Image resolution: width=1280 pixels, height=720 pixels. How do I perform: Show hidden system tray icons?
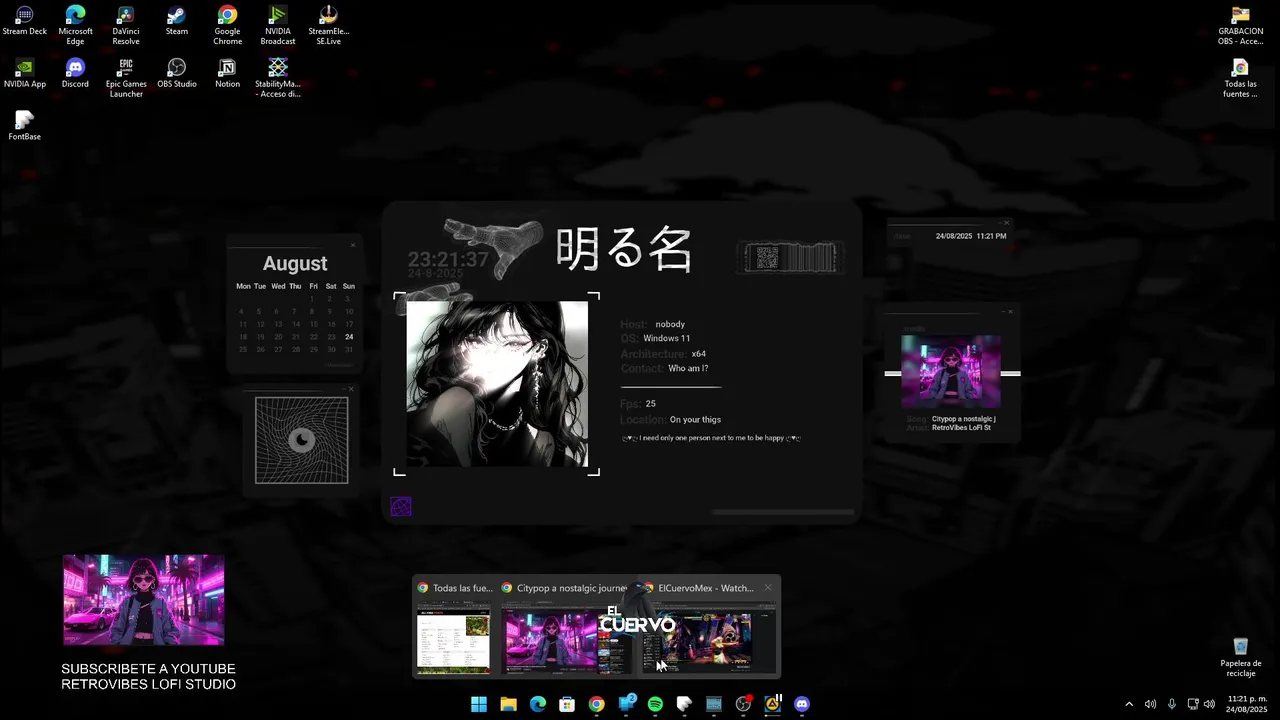(x=1129, y=704)
